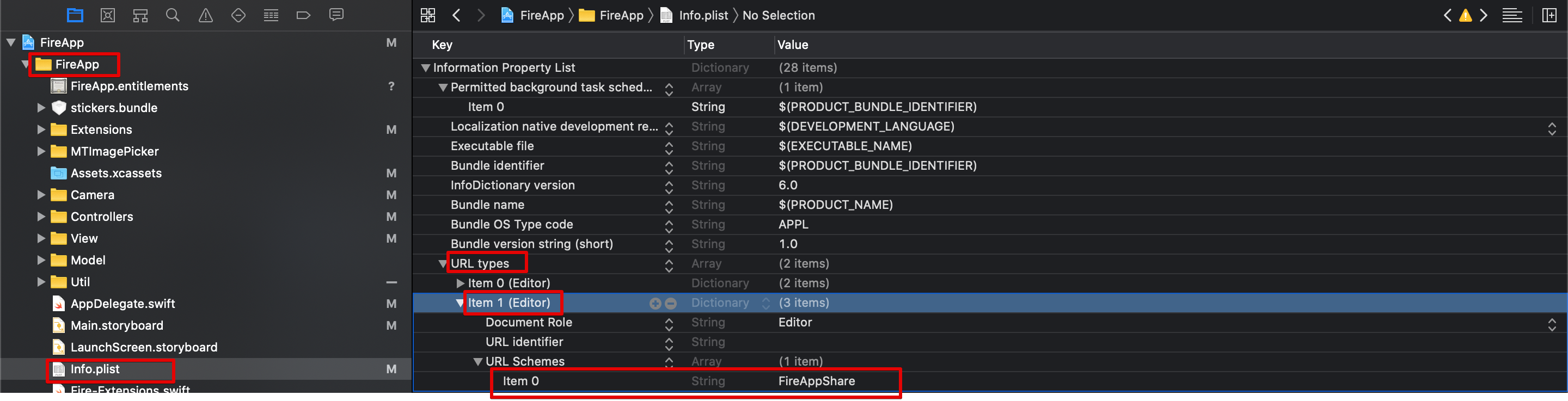The height and width of the screenshot is (401, 1568).
Task: Click the remove button on Item 1
Action: click(670, 303)
